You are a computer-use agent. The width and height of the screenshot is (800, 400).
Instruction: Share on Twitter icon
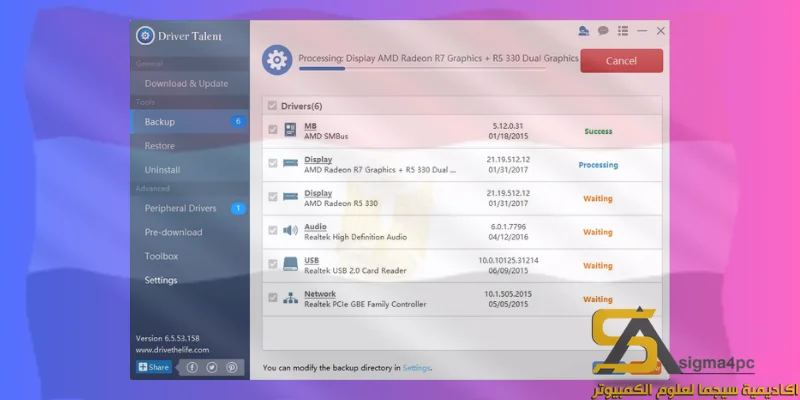coord(212,367)
